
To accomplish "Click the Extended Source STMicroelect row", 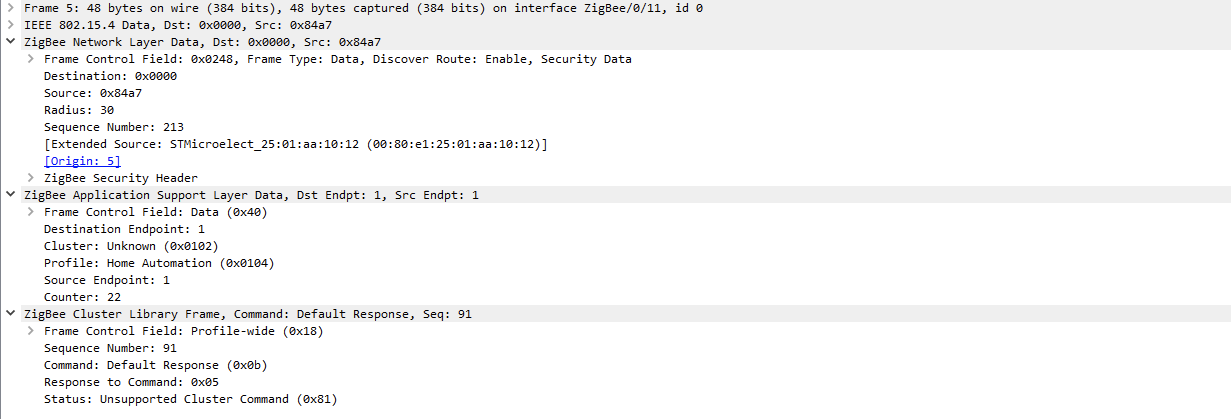I will 295,144.
